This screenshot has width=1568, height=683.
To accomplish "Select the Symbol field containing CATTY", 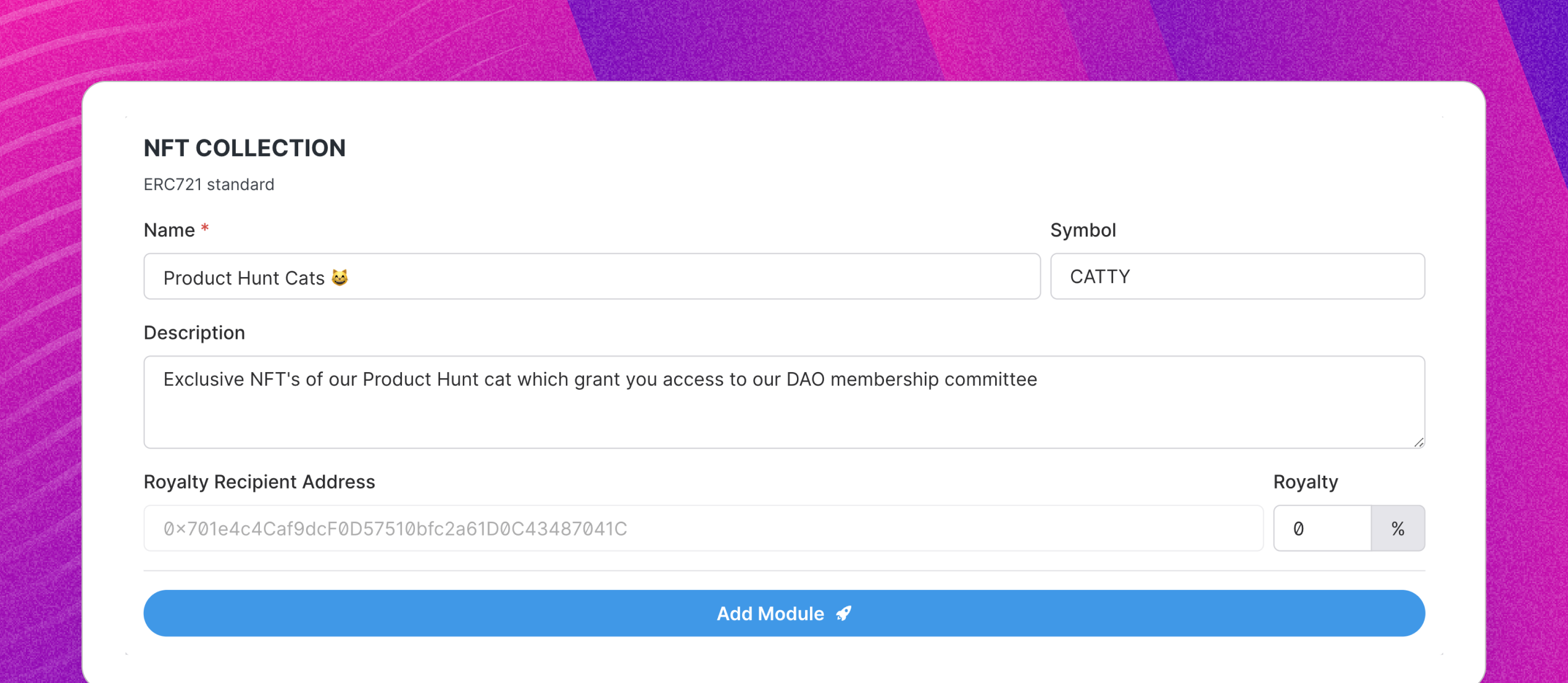I will click(1238, 276).
